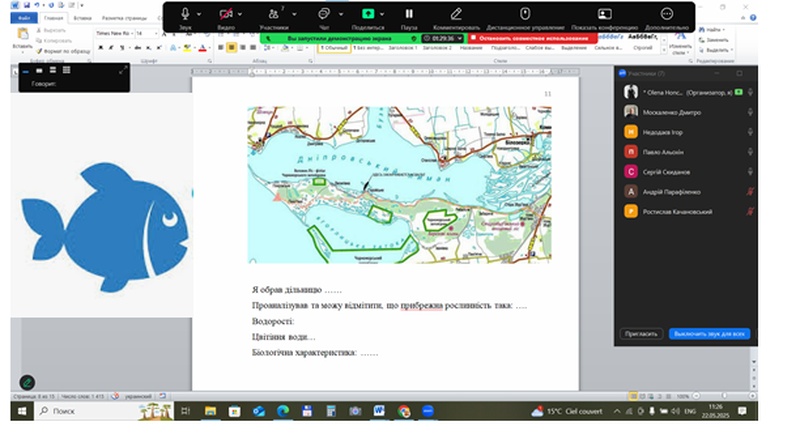Pause screen sharing with Пауза
This screenshot has width=800, height=443.
pyautogui.click(x=409, y=13)
